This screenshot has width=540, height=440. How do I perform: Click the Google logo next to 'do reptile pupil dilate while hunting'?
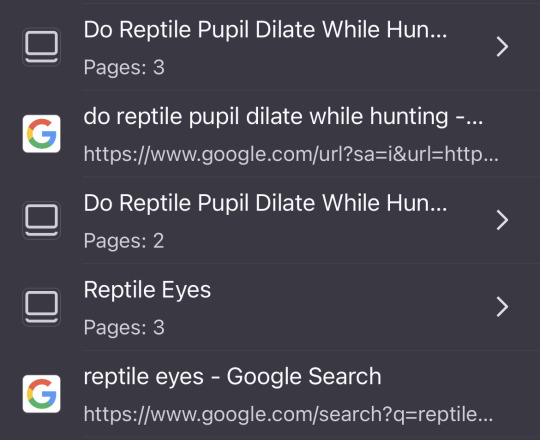tap(41, 134)
